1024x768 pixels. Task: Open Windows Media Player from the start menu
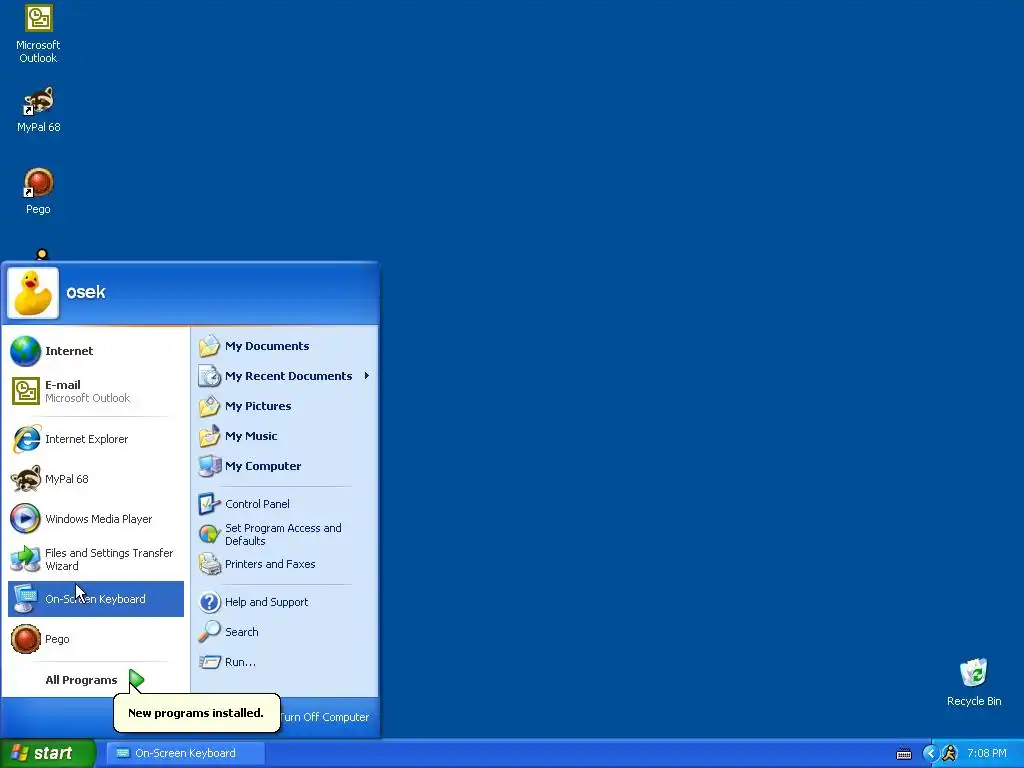point(96,519)
